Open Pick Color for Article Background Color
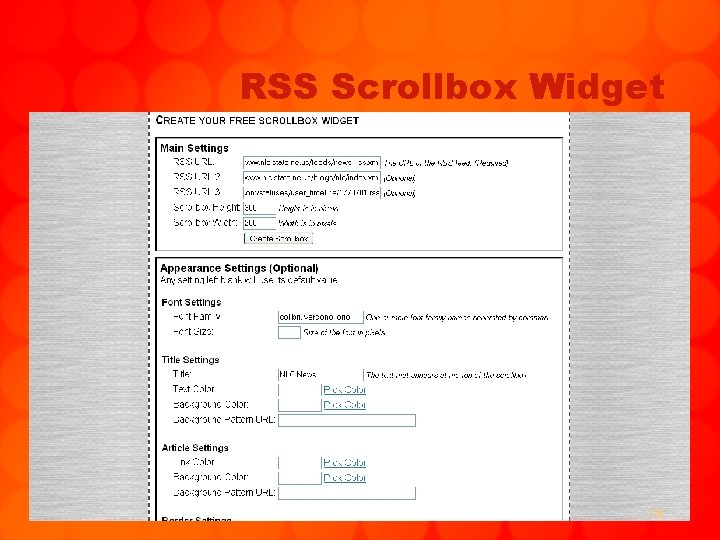Image resolution: width=720 pixels, height=540 pixels. (344, 478)
